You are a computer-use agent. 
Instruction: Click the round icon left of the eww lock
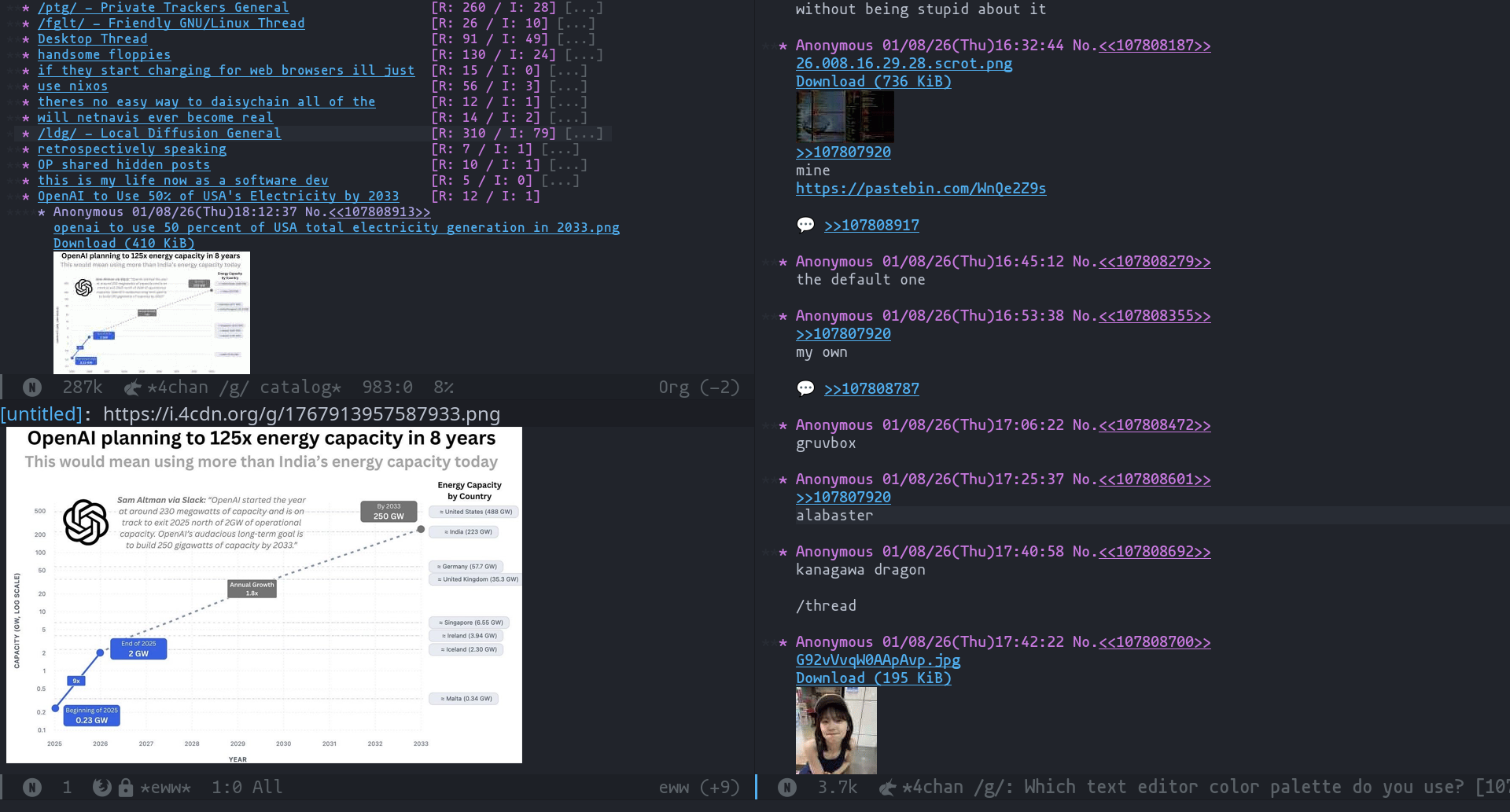point(101,787)
